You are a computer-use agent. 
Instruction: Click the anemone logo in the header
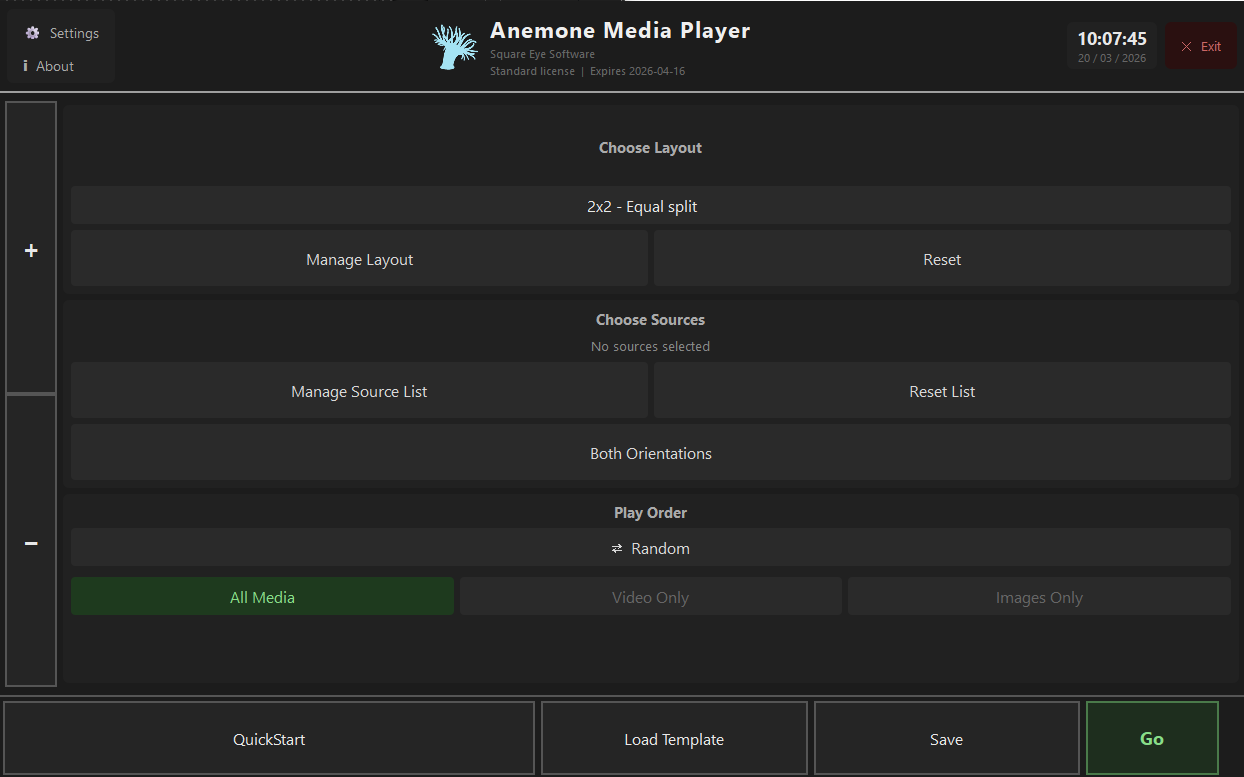455,46
